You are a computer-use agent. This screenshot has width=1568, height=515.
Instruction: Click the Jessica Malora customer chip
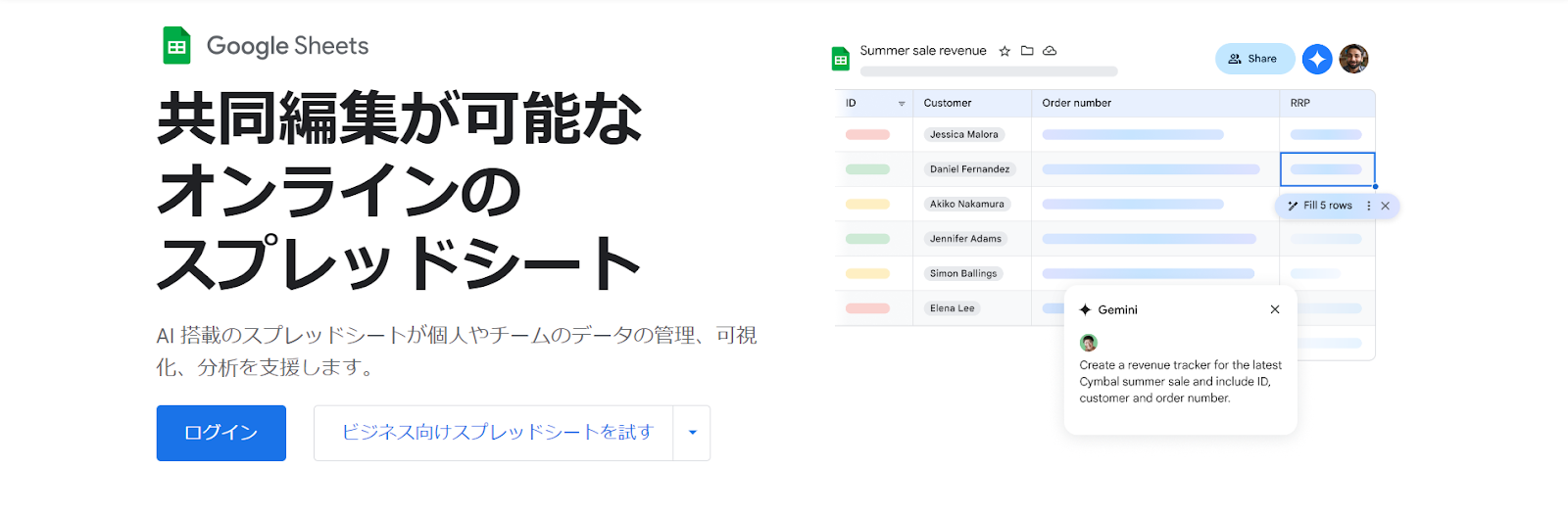[x=964, y=135]
